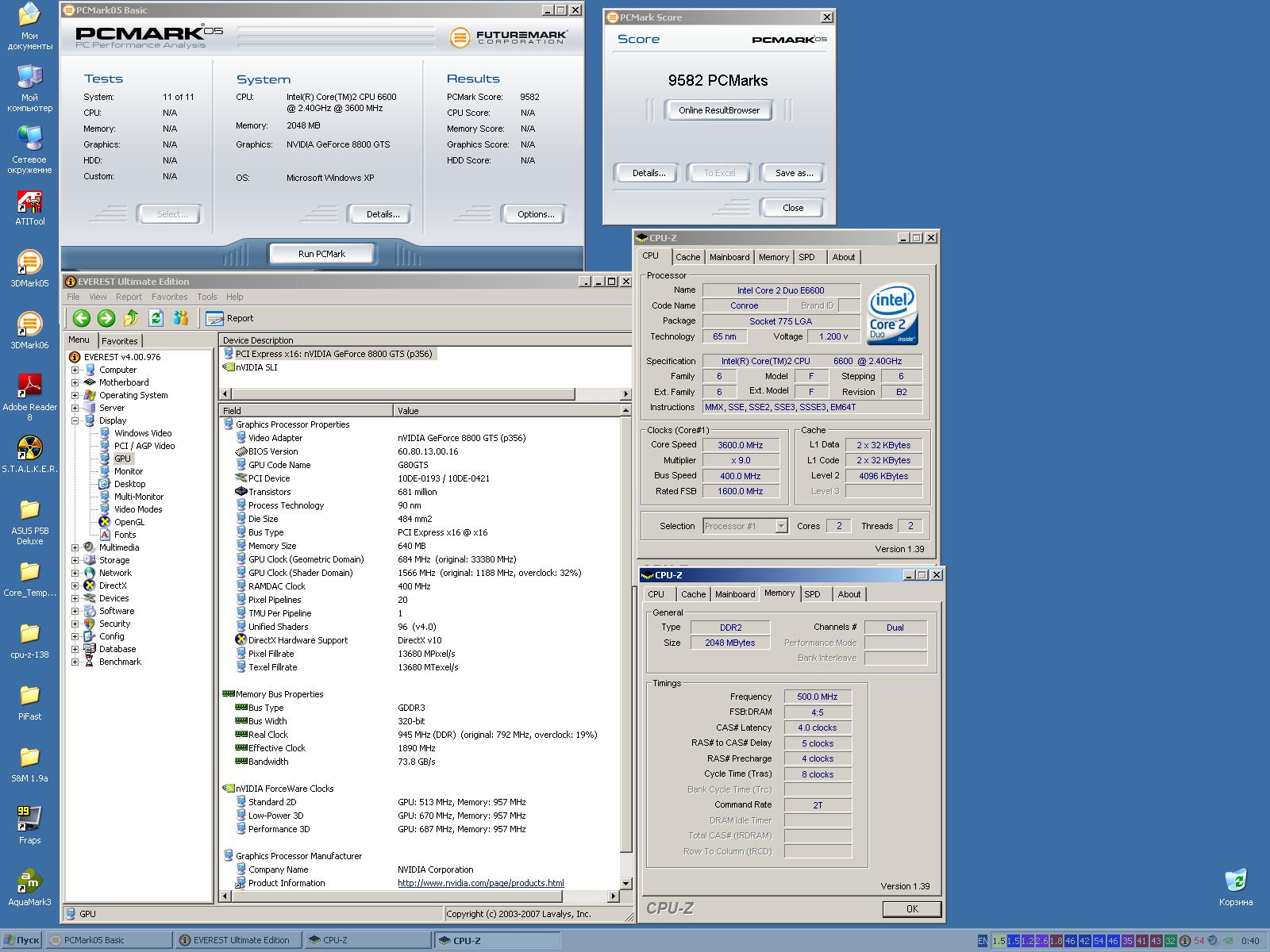Image resolution: width=1270 pixels, height=952 pixels.
Task: Expand the DirectX node in EVEREST
Action: [x=75, y=585]
